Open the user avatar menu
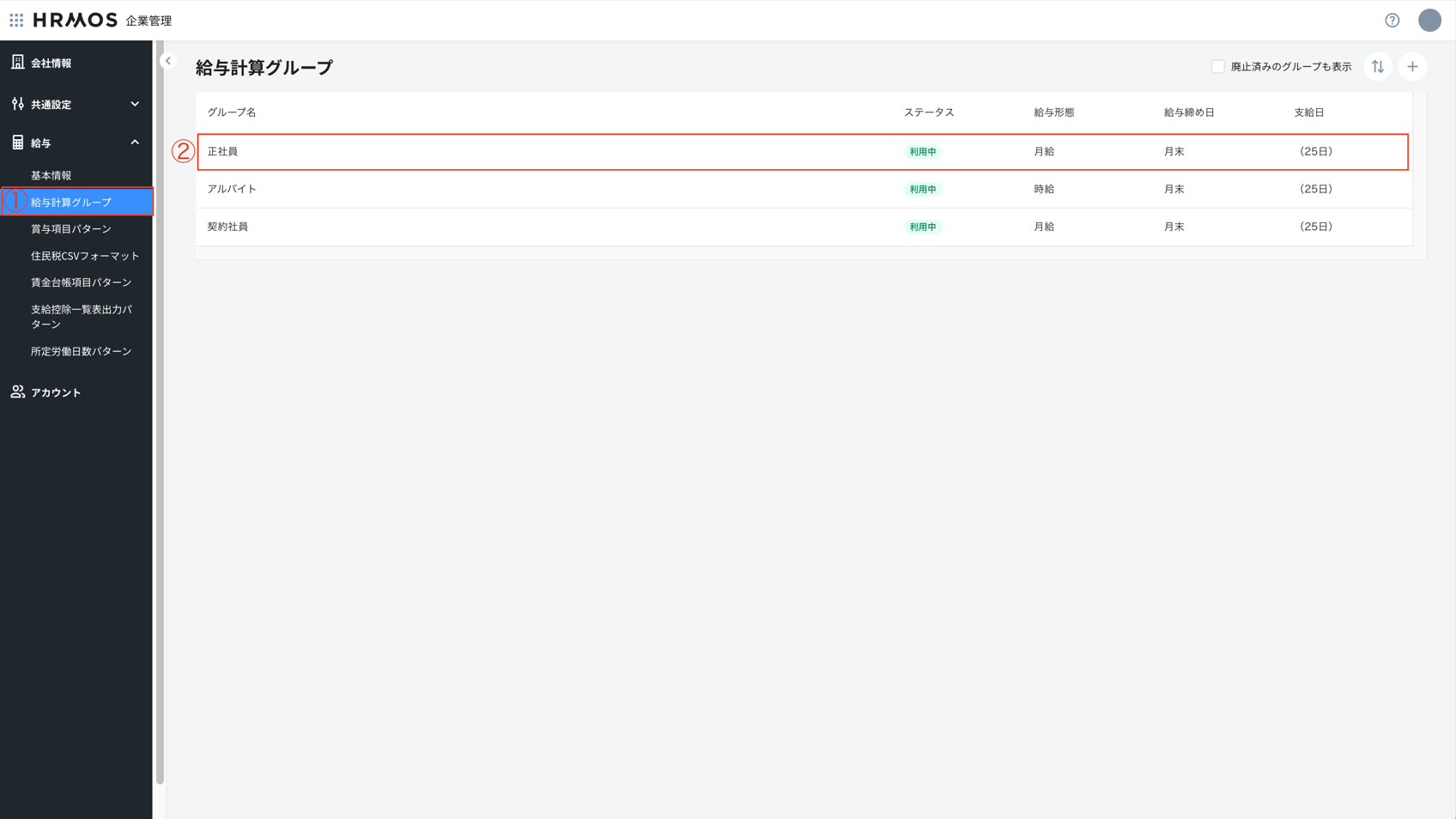Image resolution: width=1456 pixels, height=819 pixels. tap(1429, 21)
